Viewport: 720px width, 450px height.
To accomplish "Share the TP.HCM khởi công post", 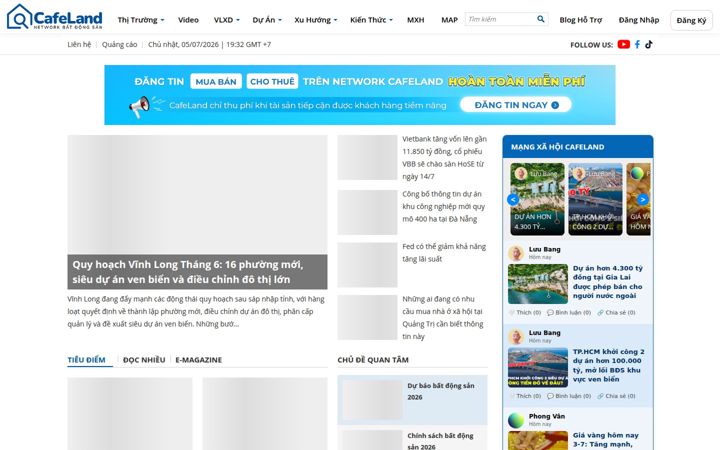I will click(x=616, y=396).
